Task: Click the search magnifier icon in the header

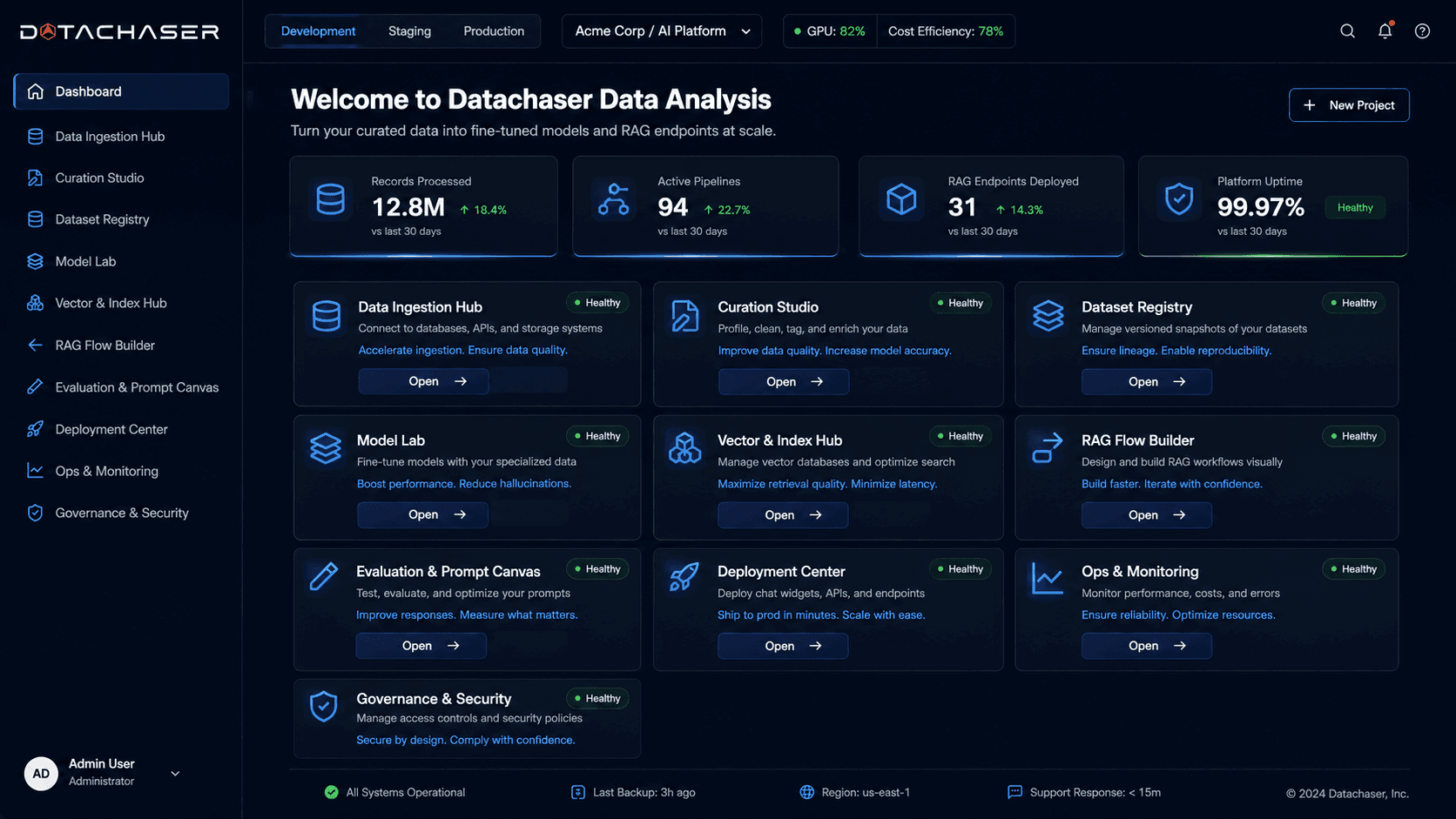Action: coord(1347,31)
